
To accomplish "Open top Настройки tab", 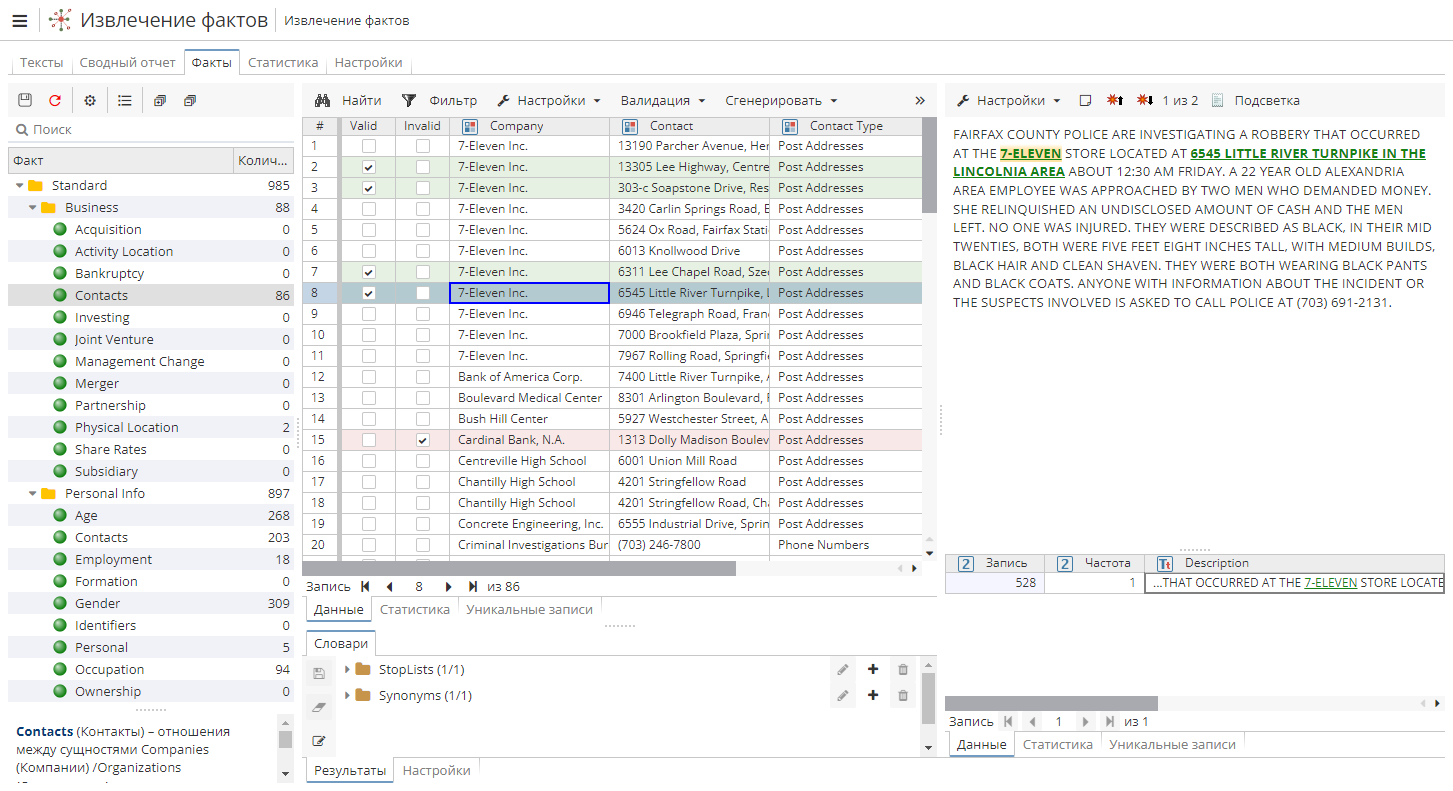I will (x=369, y=62).
